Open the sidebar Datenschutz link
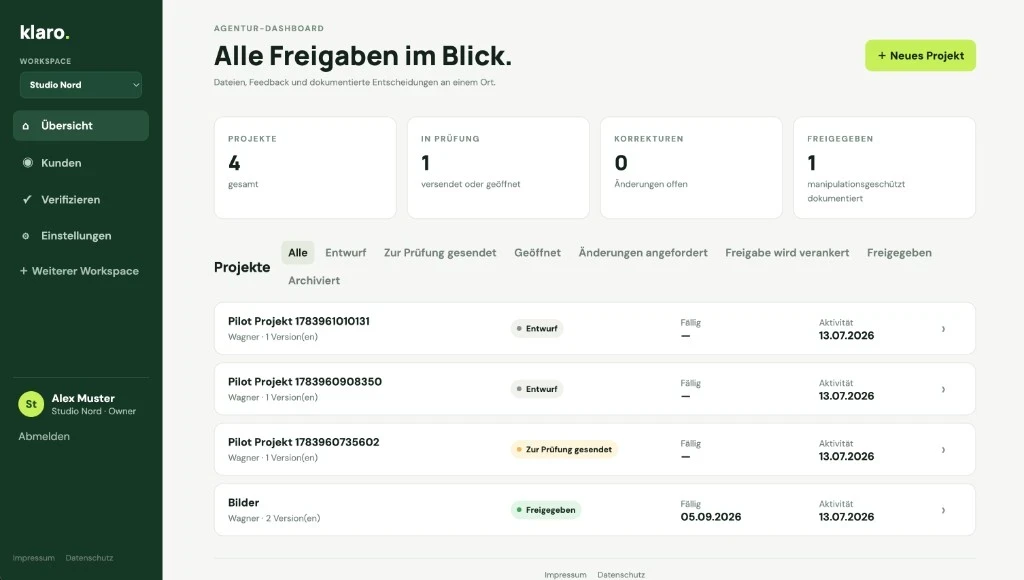The width and height of the screenshot is (1024, 580). 89,558
